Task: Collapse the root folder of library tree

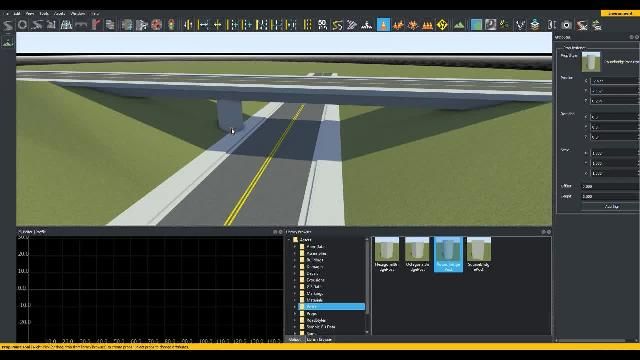Action: pyautogui.click(x=289, y=240)
